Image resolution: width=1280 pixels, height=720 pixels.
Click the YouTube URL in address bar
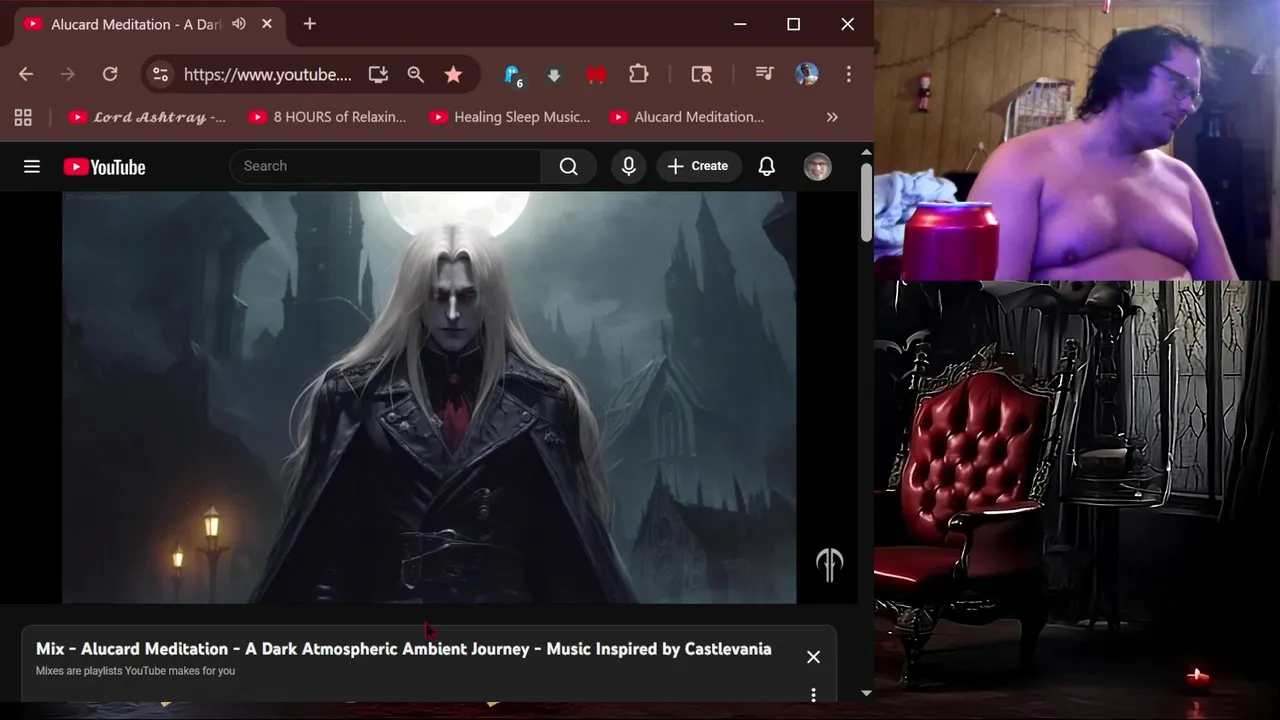(x=268, y=74)
